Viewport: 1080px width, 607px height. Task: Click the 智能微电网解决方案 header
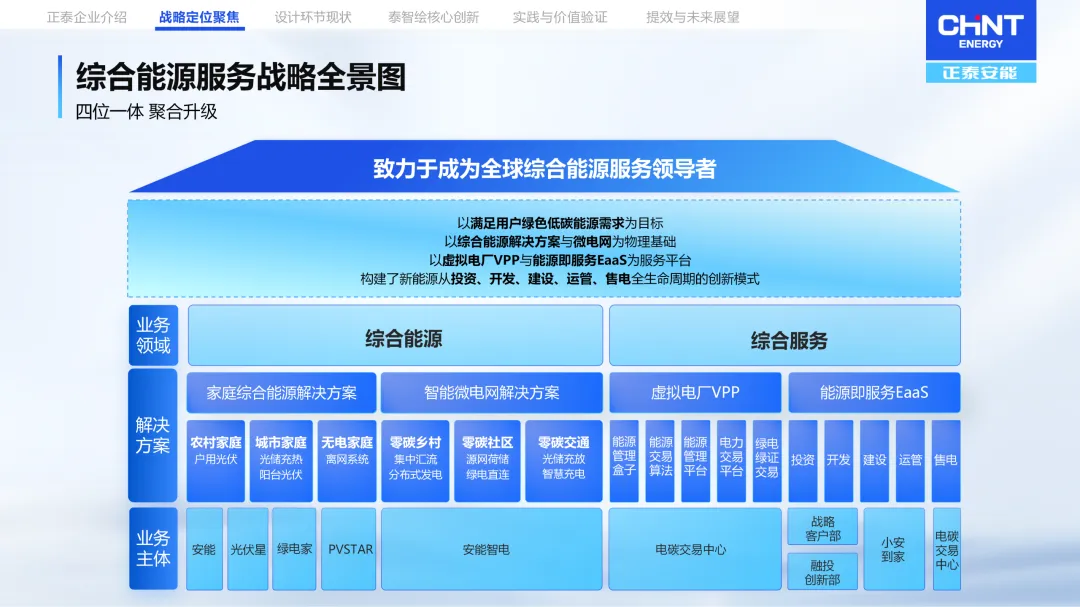[492, 393]
